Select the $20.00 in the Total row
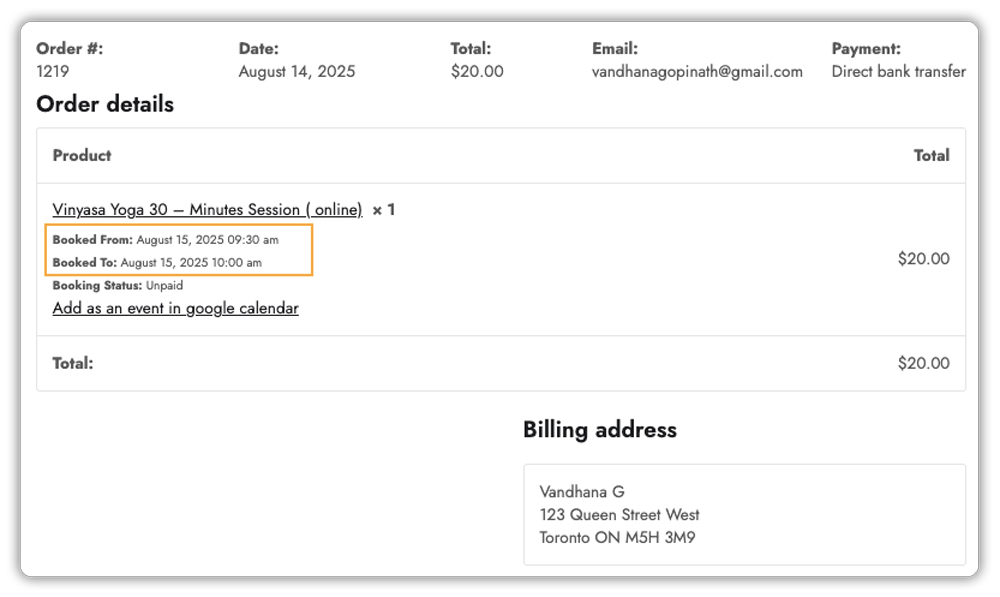The height and width of the screenshot is (597, 1000). point(924,363)
